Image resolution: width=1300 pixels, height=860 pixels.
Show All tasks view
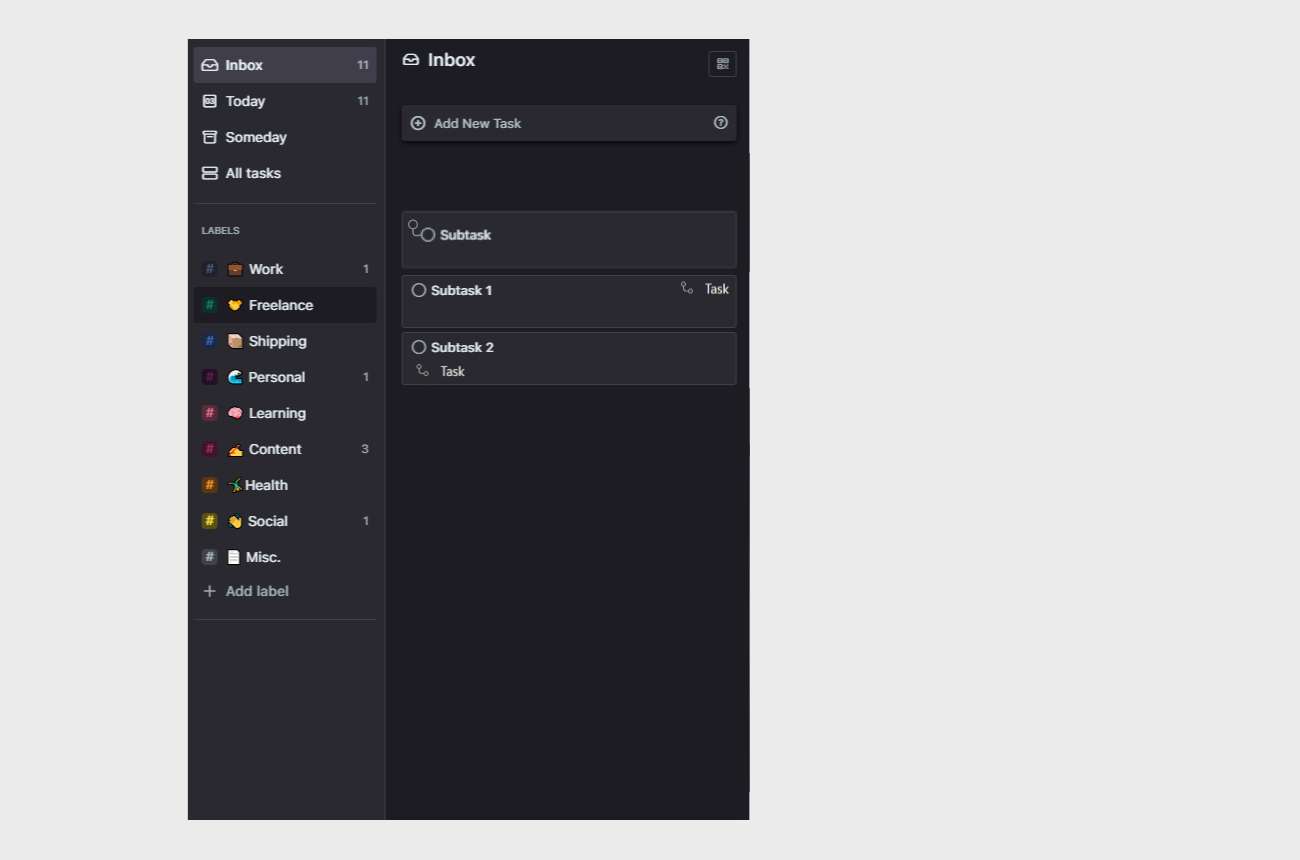[285, 173]
